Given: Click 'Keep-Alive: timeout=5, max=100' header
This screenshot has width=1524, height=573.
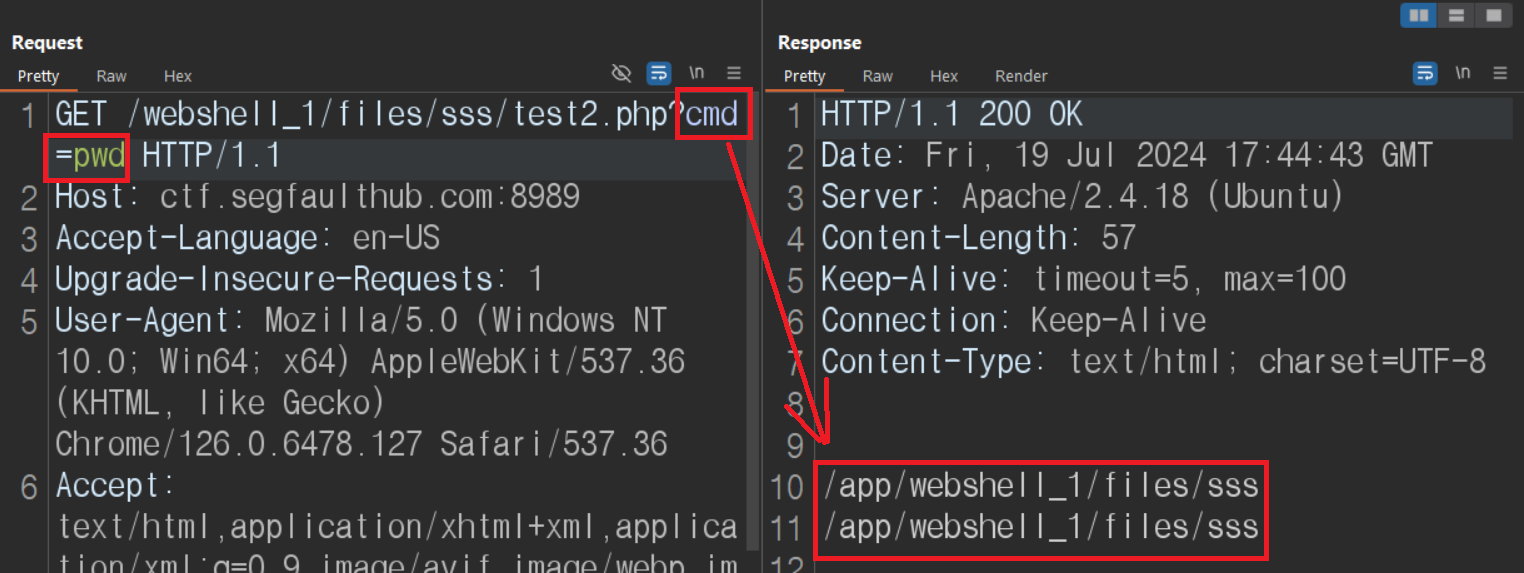Looking at the screenshot, I should (x=1083, y=279).
